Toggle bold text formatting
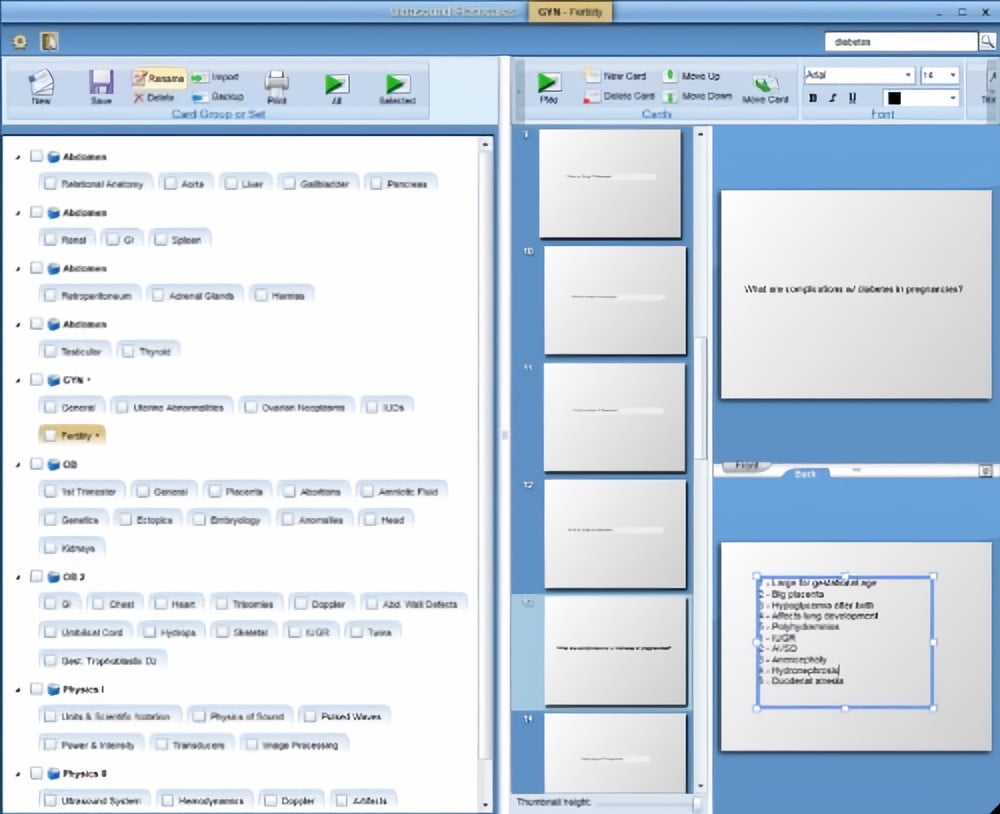This screenshot has width=1000, height=814. (x=813, y=98)
